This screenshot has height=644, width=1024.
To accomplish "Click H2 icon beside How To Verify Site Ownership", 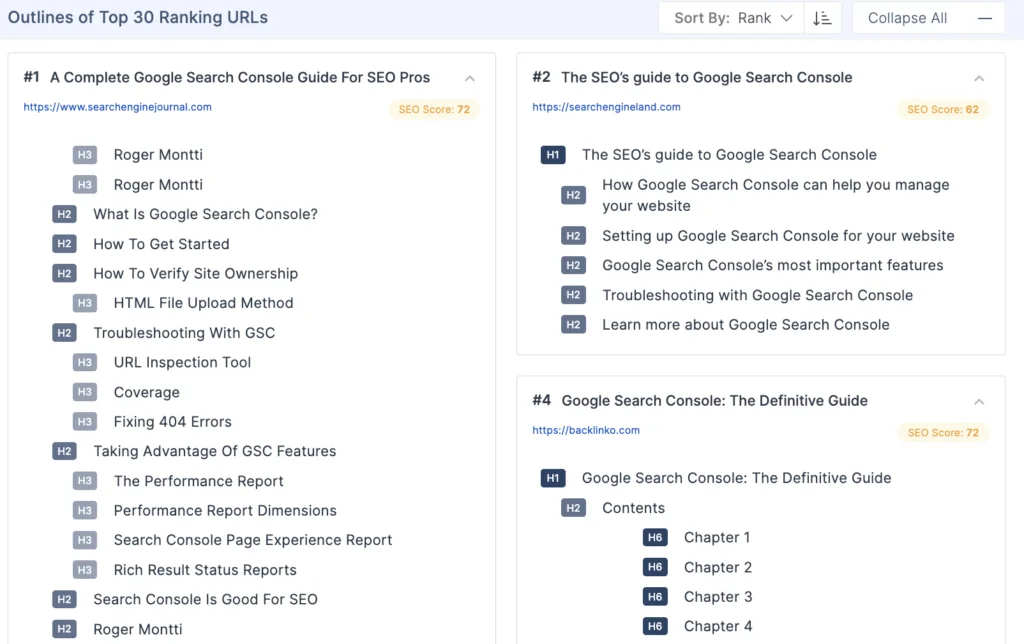I will [64, 273].
